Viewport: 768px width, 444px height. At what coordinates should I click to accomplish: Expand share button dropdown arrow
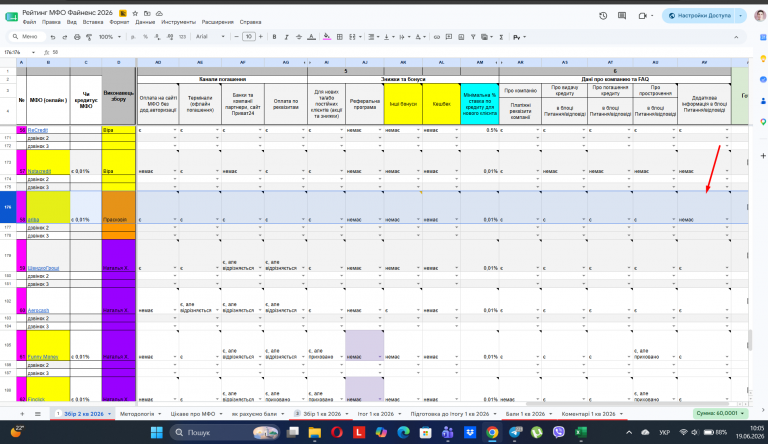tap(741, 16)
